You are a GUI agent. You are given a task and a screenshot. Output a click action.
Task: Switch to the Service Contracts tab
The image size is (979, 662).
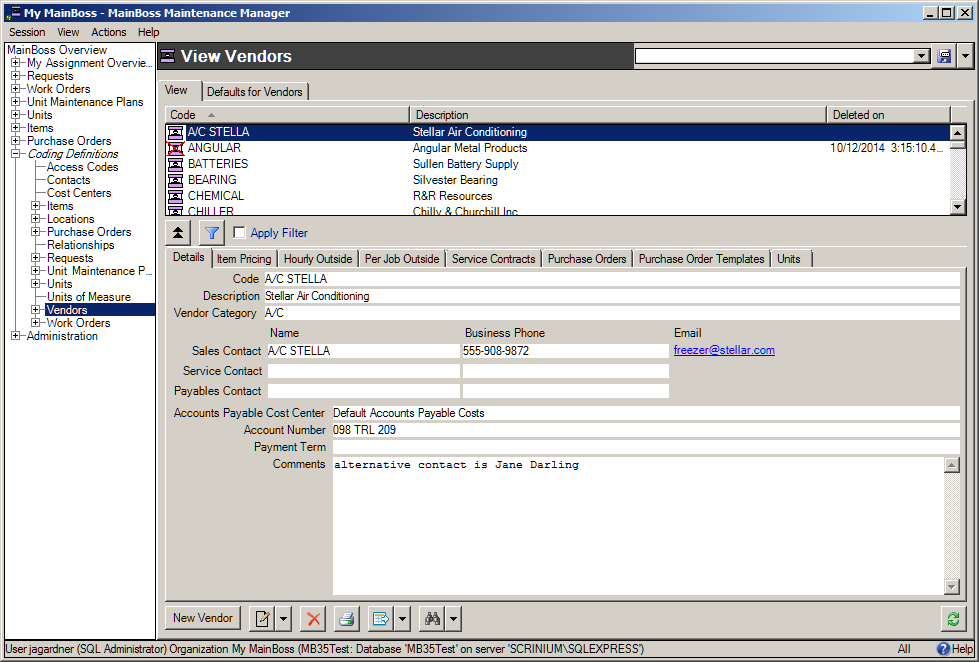click(x=493, y=259)
